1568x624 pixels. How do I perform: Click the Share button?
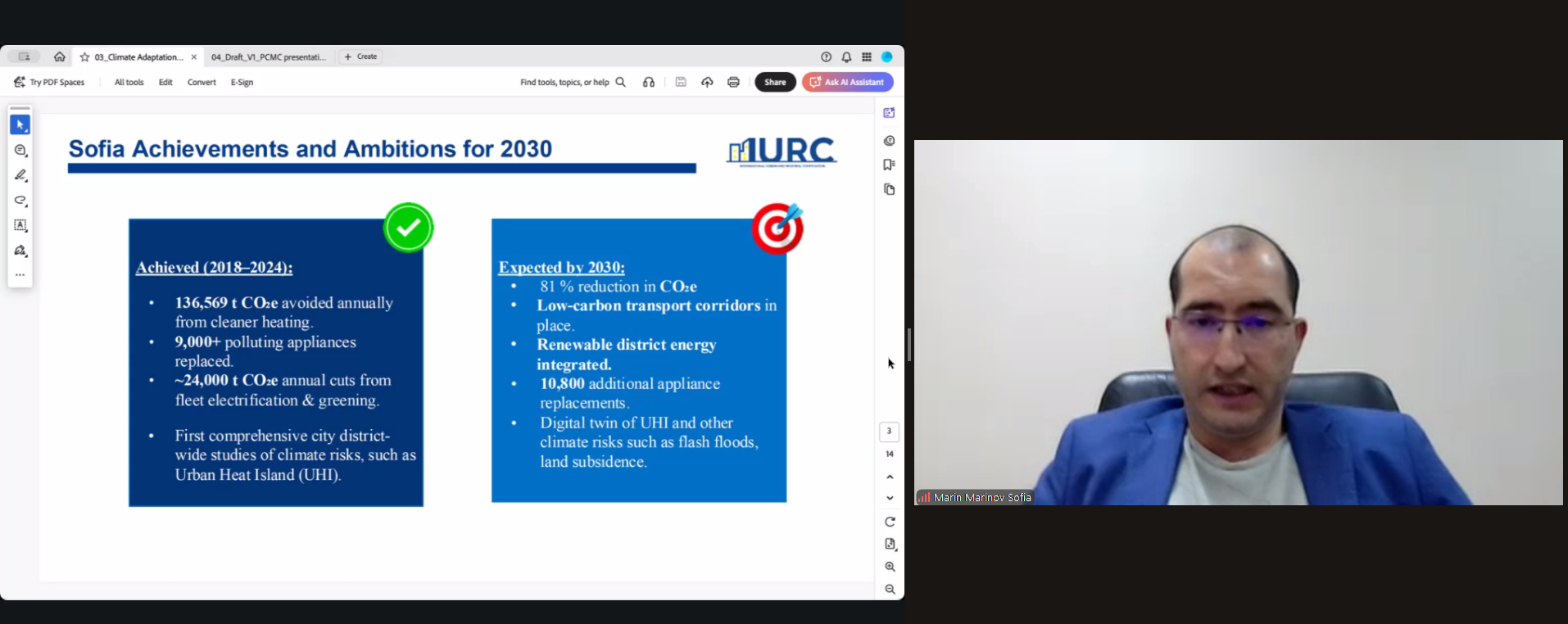(775, 82)
